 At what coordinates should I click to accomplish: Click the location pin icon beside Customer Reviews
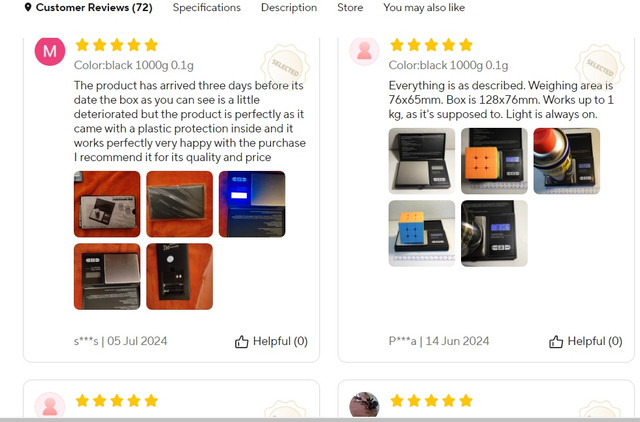tap(28, 7)
